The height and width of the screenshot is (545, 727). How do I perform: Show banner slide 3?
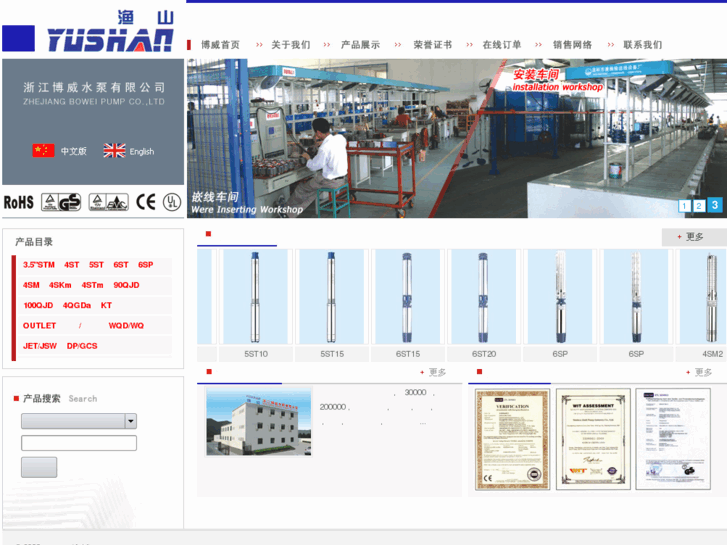click(x=714, y=205)
